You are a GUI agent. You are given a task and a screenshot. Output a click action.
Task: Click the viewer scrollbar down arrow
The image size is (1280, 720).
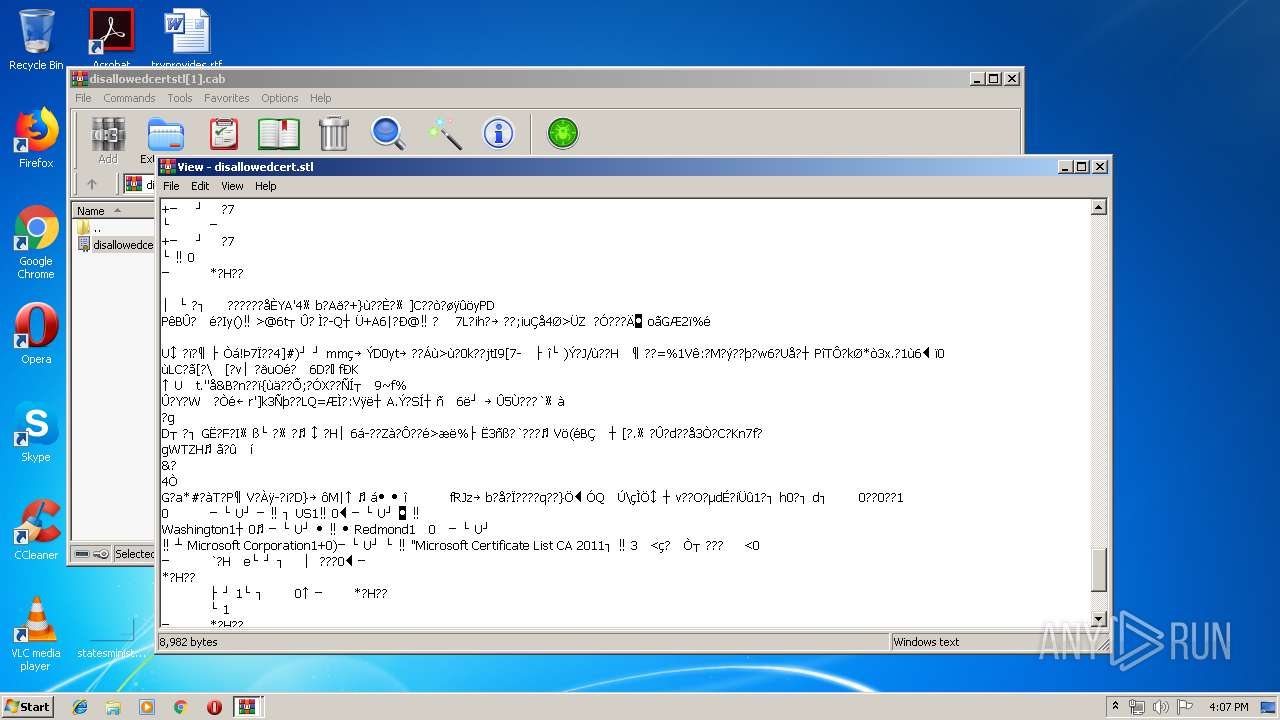pos(1099,619)
